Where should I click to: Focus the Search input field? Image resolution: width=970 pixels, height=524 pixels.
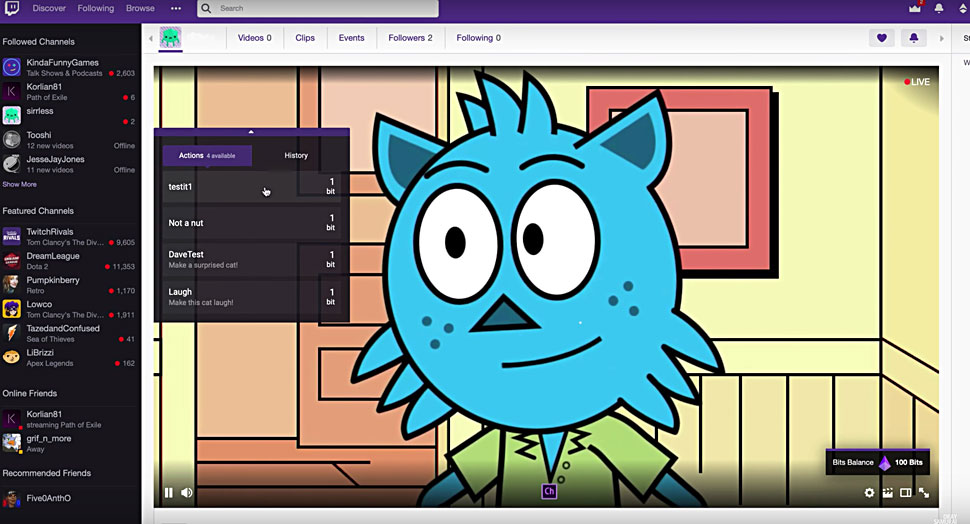coord(318,9)
